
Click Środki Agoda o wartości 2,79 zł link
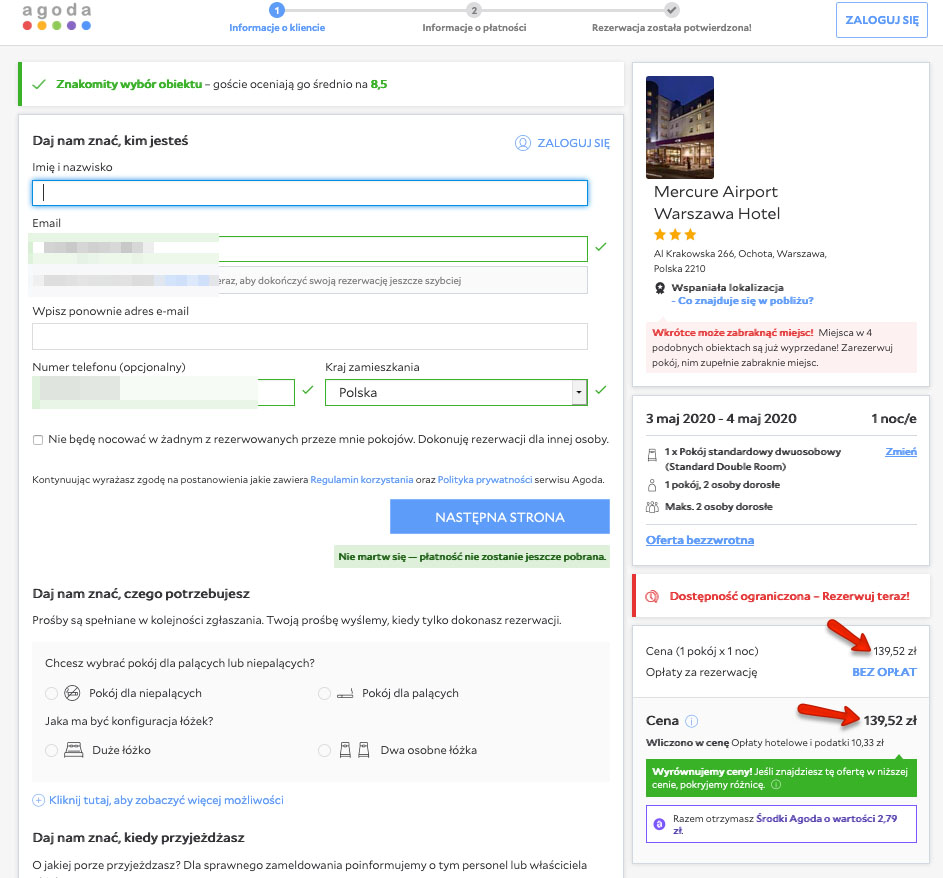785,824
